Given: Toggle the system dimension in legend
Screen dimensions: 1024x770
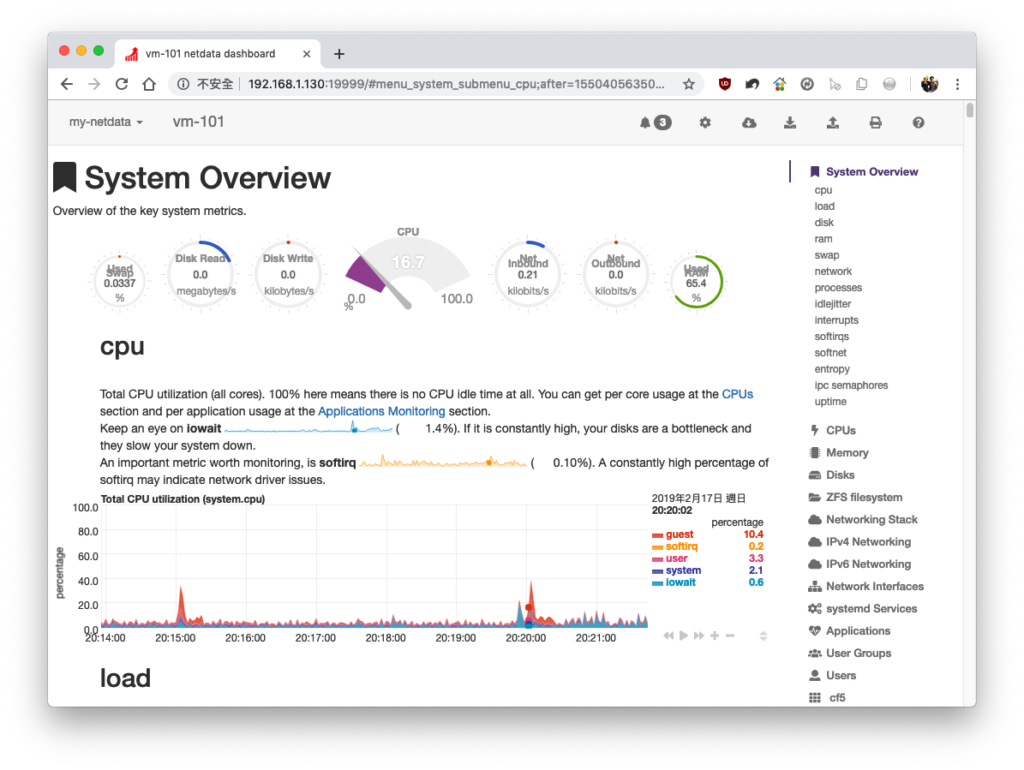Looking at the screenshot, I should pyautogui.click(x=683, y=570).
